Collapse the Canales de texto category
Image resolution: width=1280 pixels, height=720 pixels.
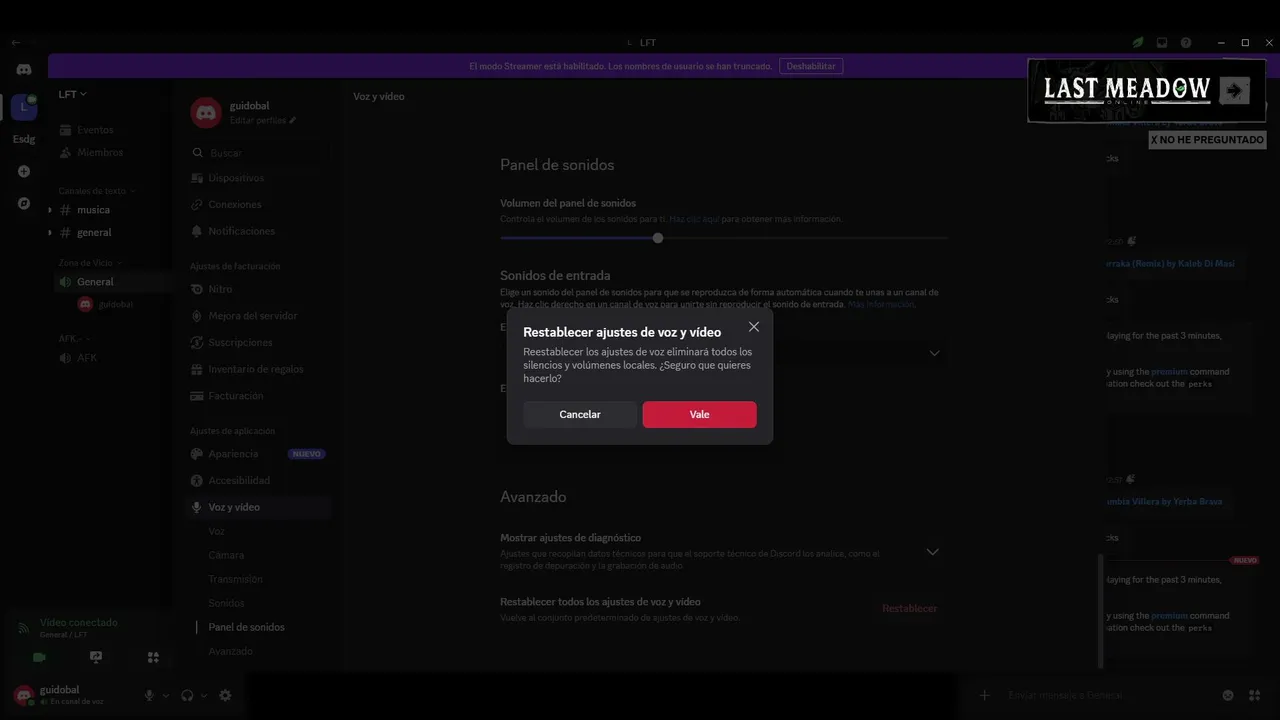[97, 191]
